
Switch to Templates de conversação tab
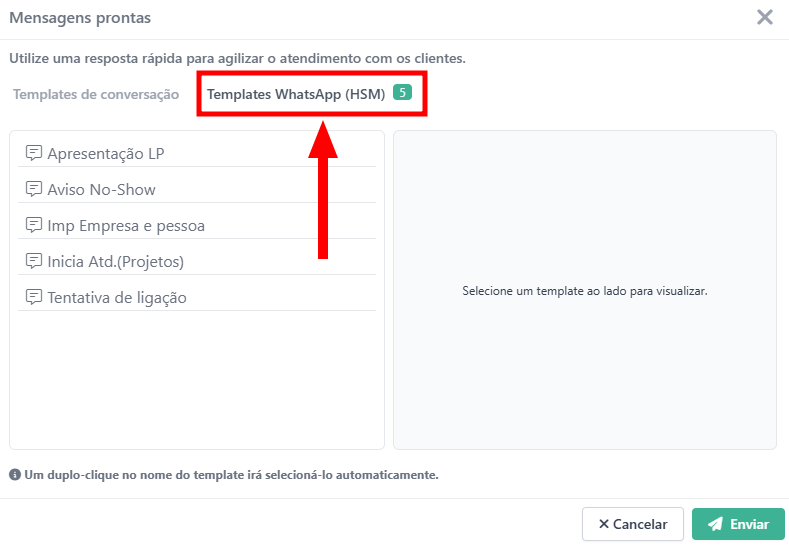[x=96, y=94]
